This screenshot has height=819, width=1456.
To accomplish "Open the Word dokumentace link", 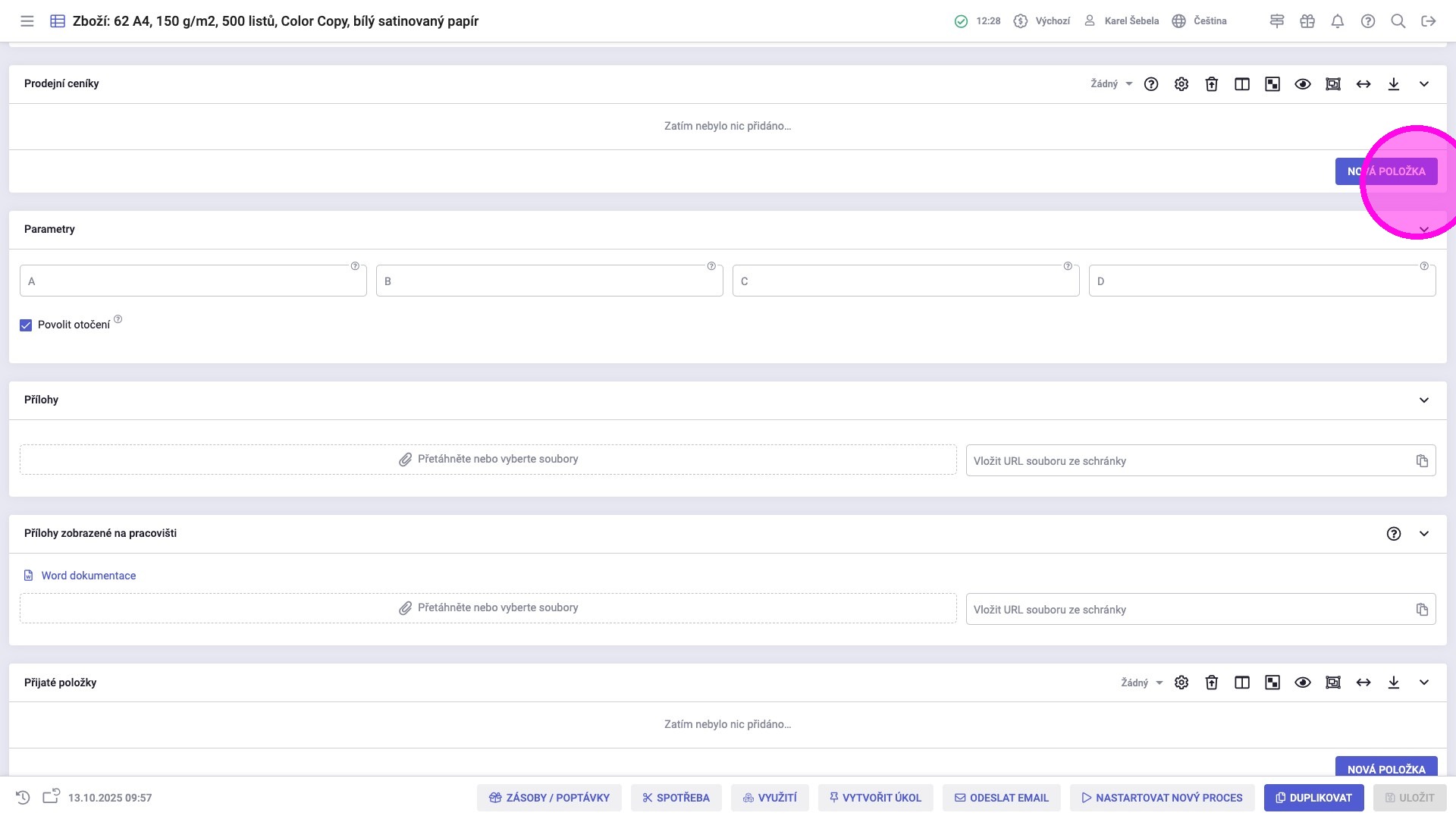I will click(88, 576).
